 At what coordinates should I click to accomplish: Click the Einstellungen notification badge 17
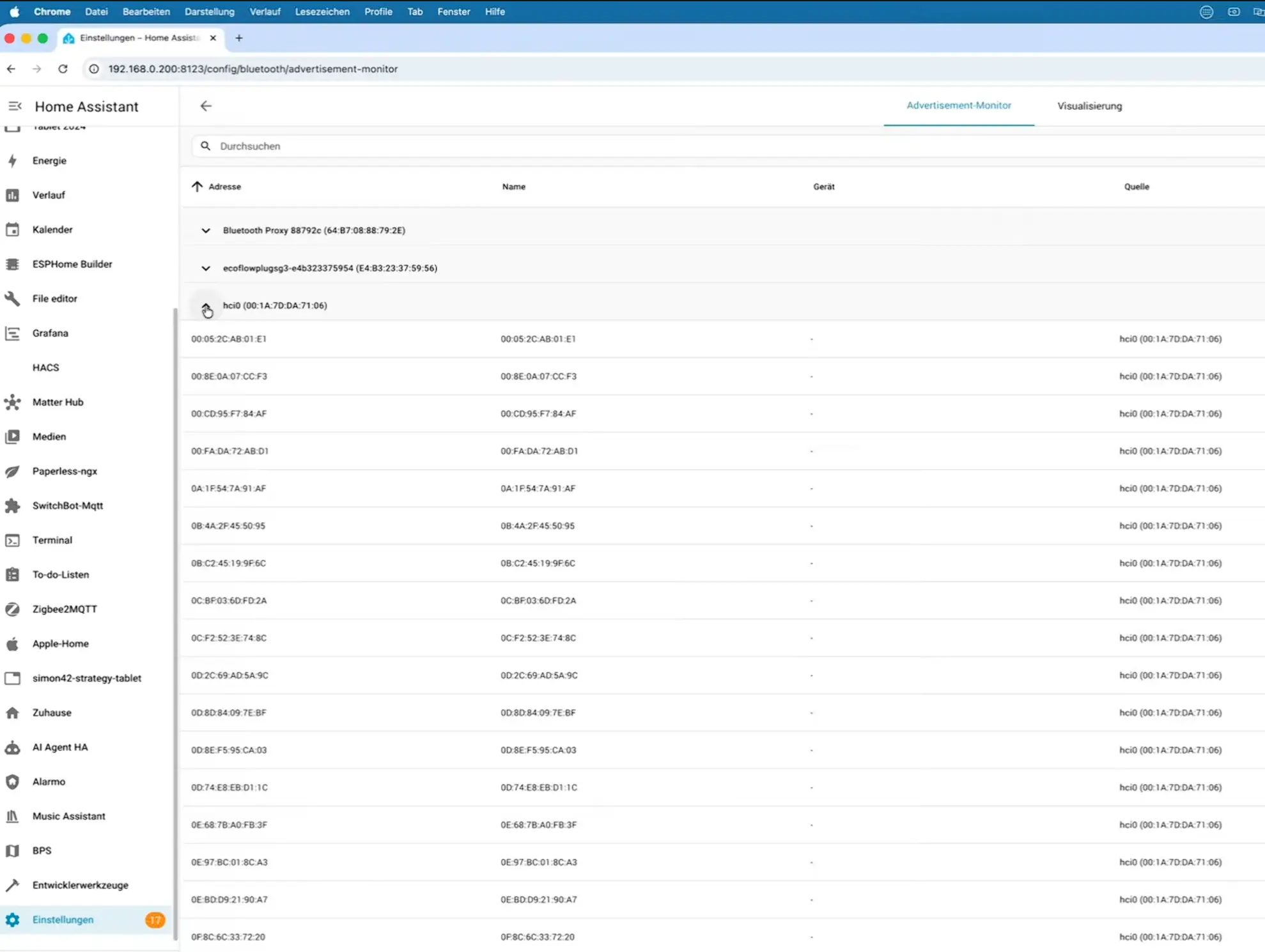tap(155, 920)
